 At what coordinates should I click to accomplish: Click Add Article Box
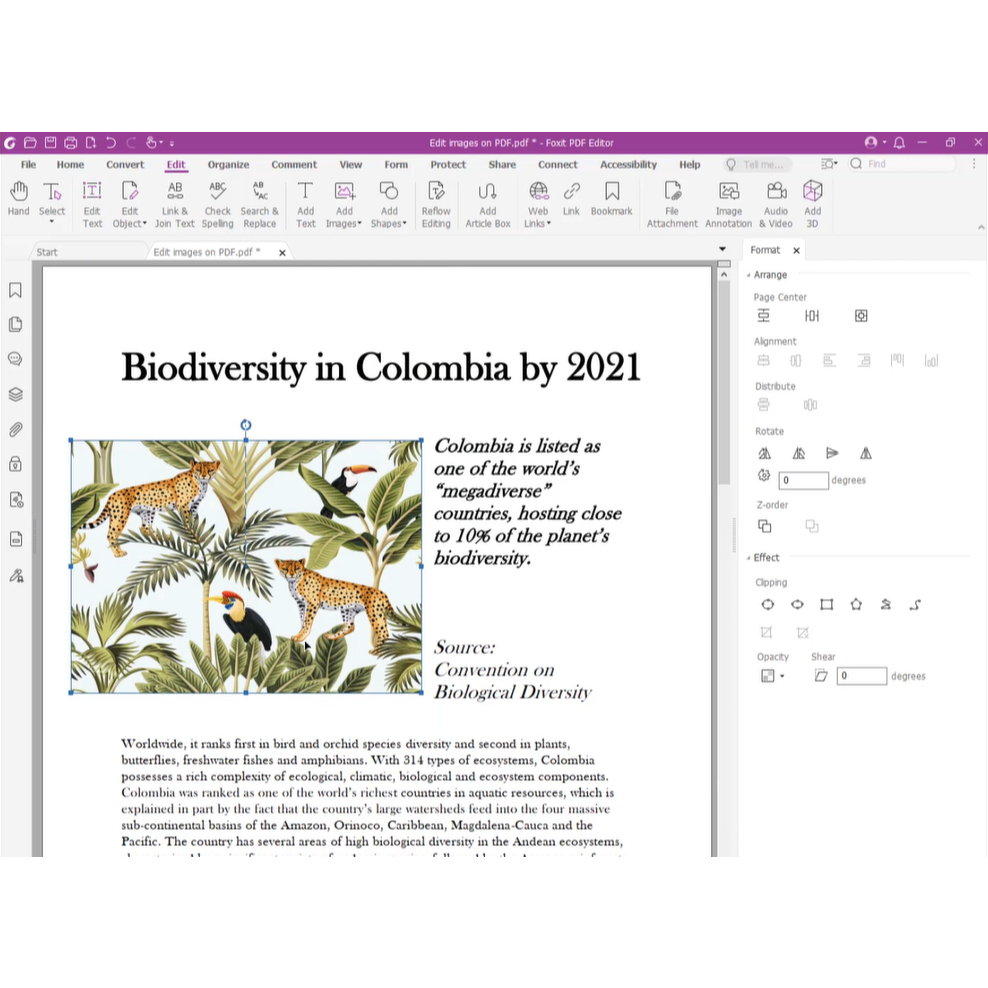click(488, 204)
